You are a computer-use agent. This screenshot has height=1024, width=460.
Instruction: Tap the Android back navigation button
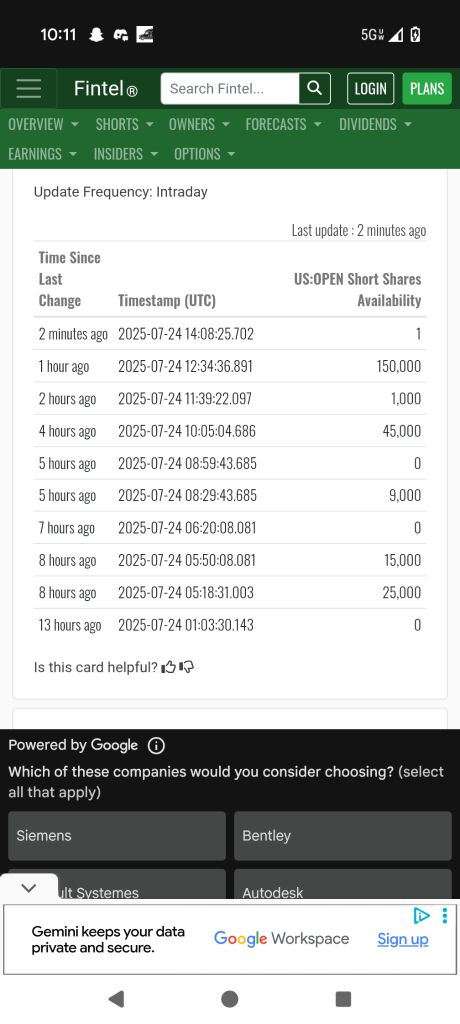116,999
